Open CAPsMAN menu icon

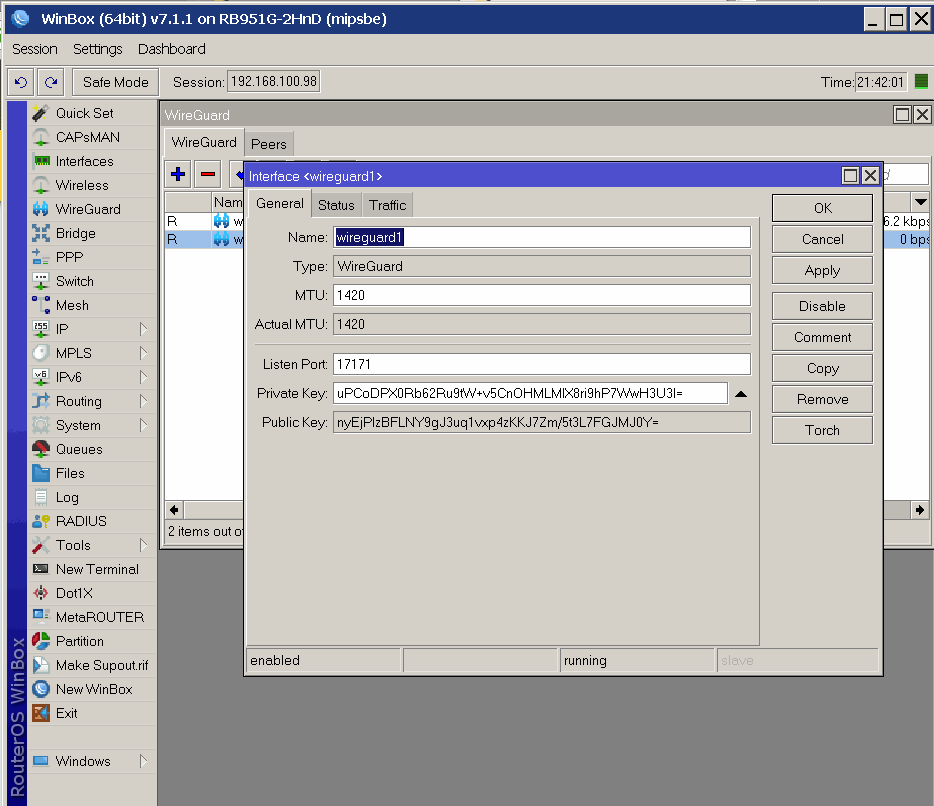pyautogui.click(x=41, y=137)
